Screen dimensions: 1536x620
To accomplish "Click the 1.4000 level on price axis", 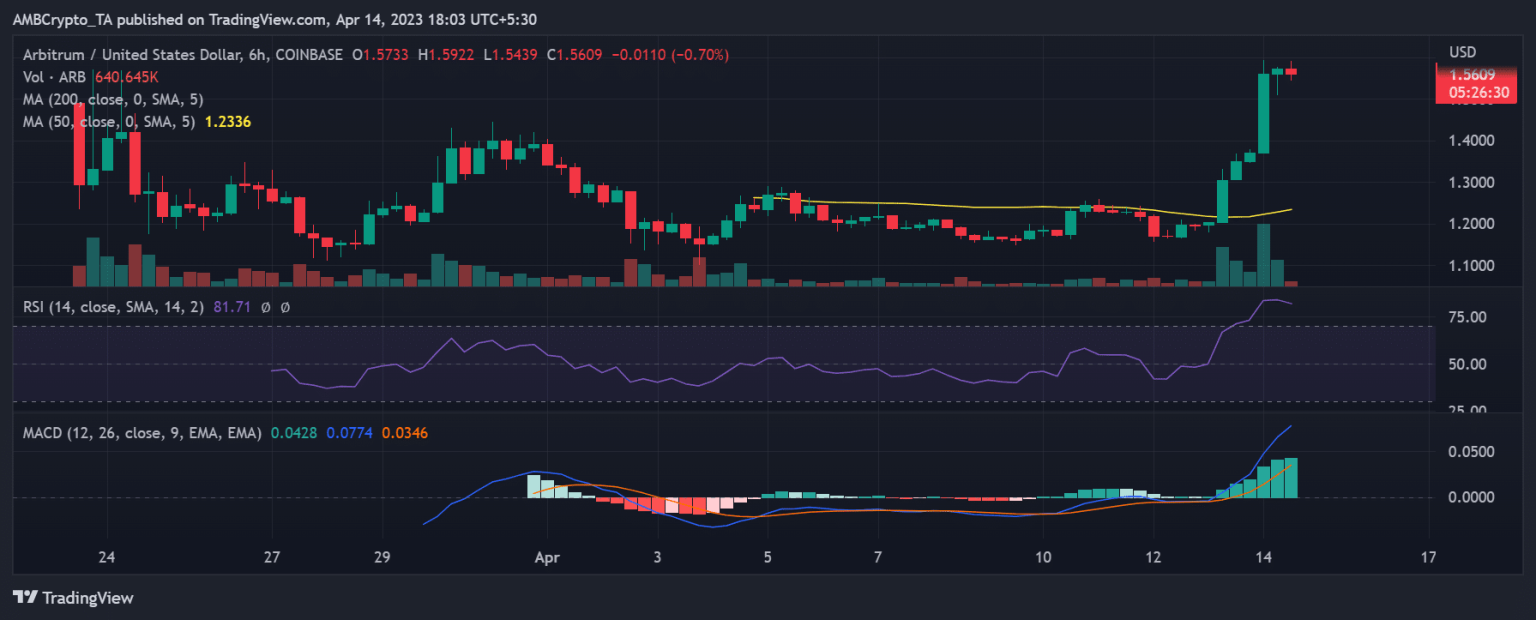I will (x=1471, y=141).
